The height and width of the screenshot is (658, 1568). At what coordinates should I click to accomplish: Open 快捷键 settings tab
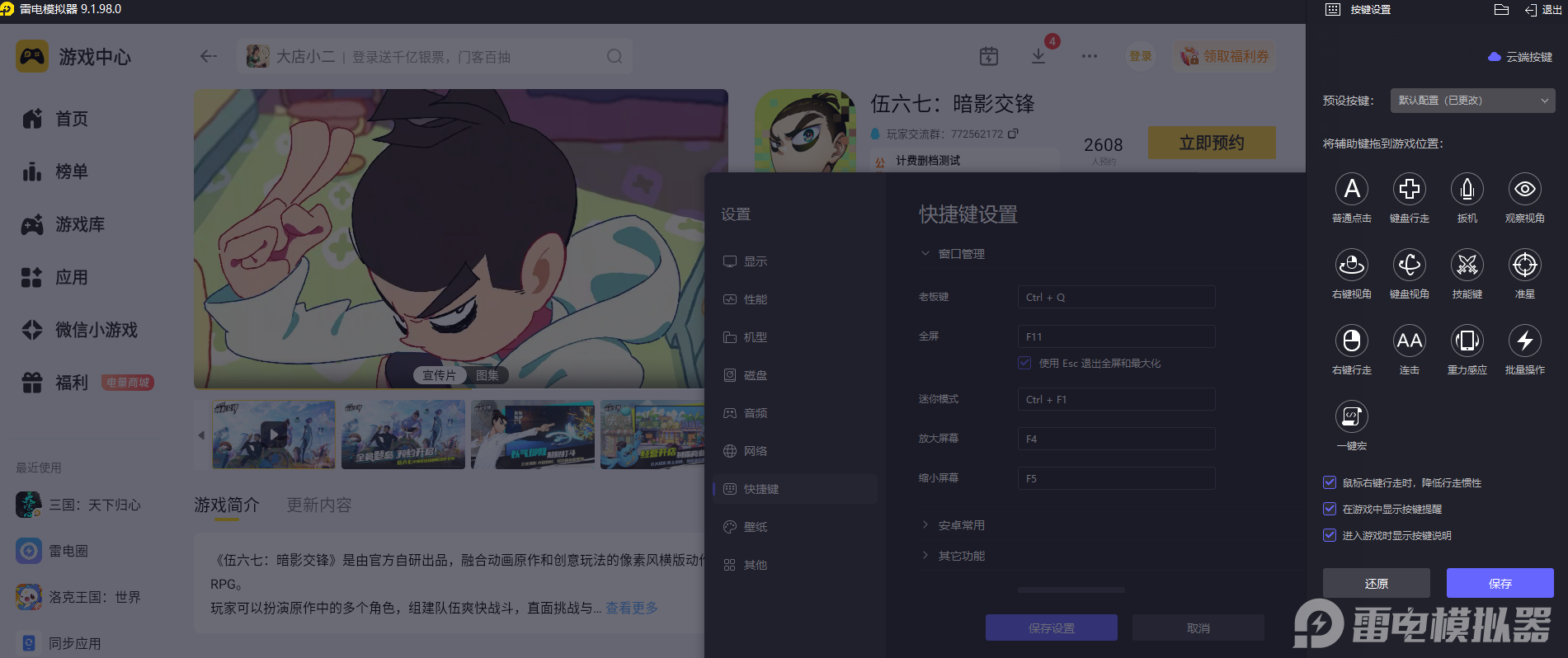click(795, 489)
